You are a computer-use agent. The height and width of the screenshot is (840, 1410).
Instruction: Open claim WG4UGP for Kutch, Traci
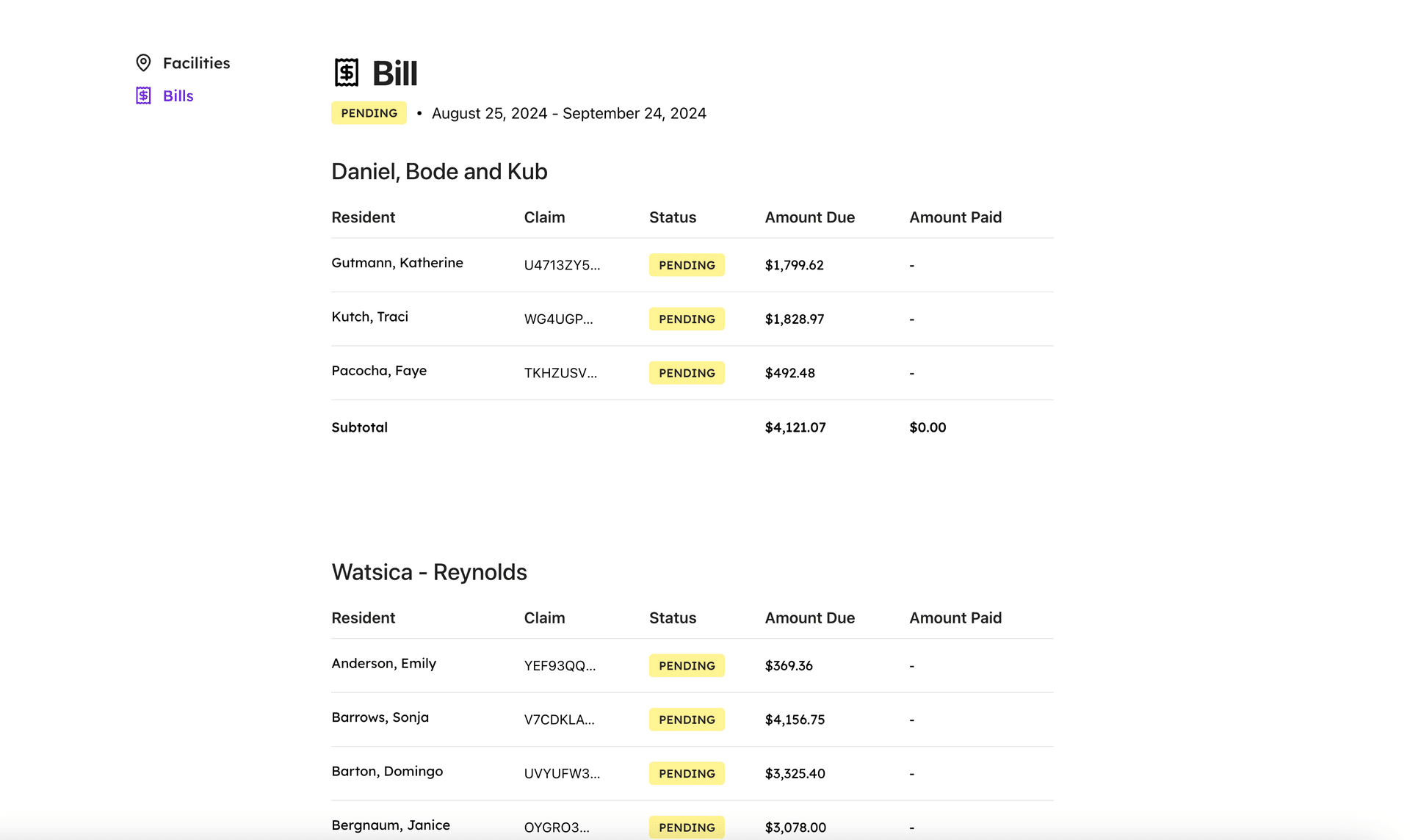(x=559, y=319)
